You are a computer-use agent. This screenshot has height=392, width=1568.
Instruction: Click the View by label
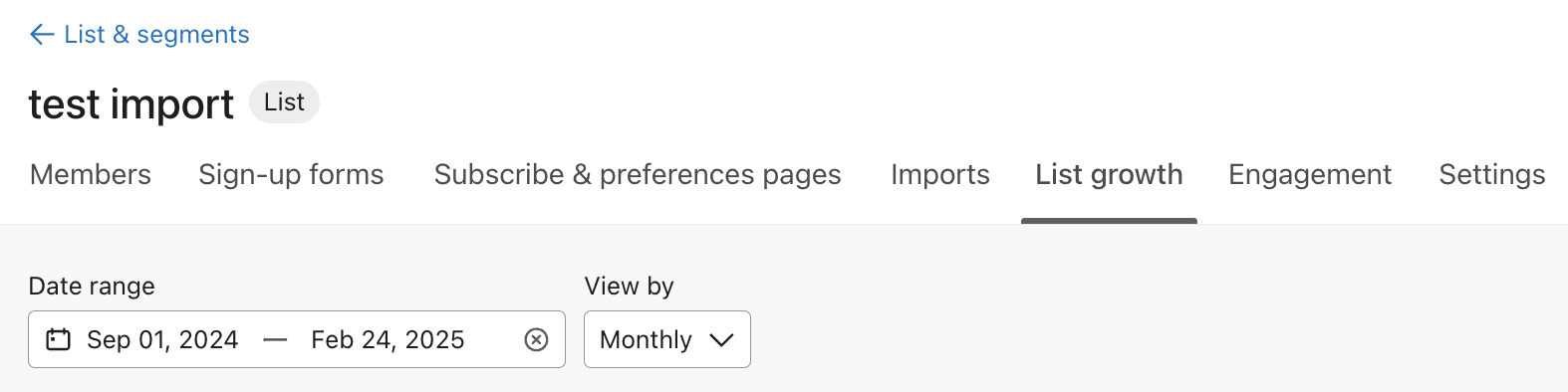tap(629, 287)
